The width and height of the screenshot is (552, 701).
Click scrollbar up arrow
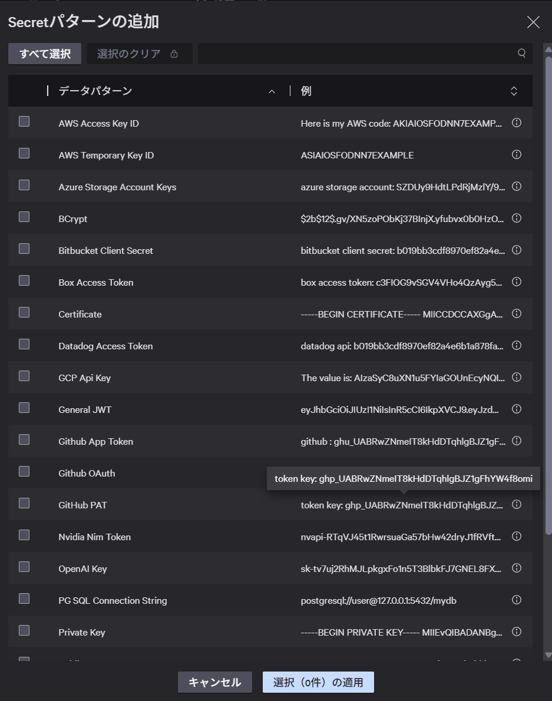click(x=548, y=49)
